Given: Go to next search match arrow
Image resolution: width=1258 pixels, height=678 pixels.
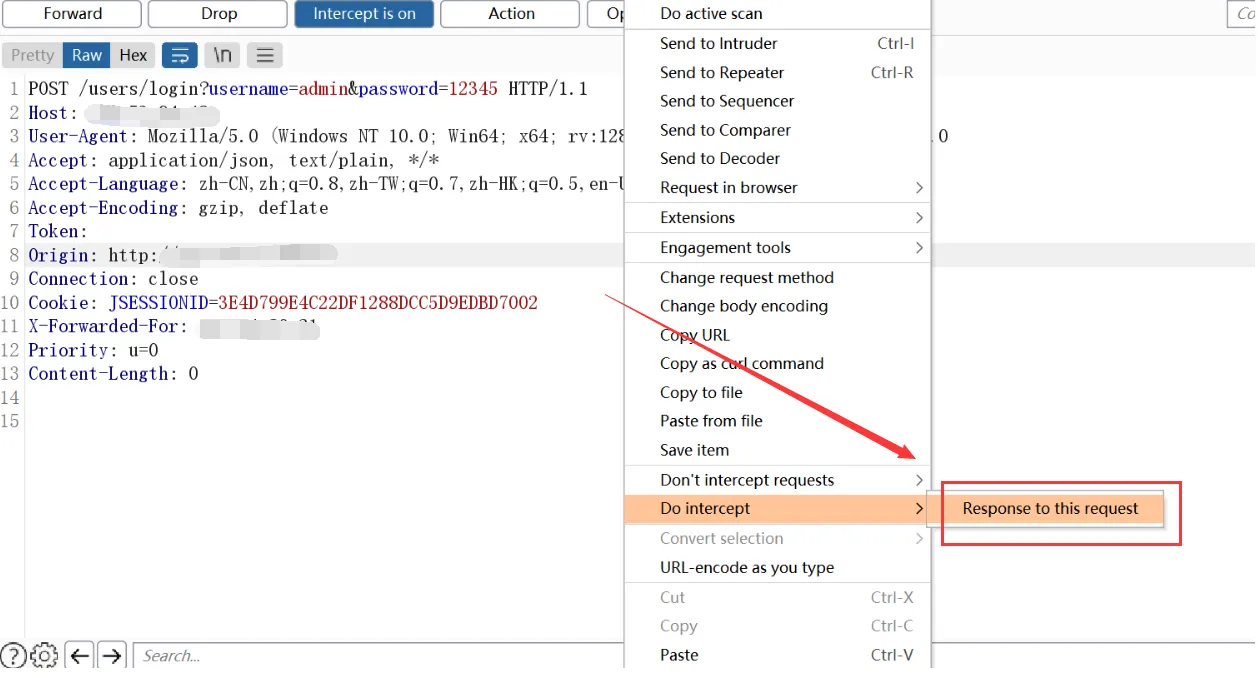Looking at the screenshot, I should (x=112, y=656).
